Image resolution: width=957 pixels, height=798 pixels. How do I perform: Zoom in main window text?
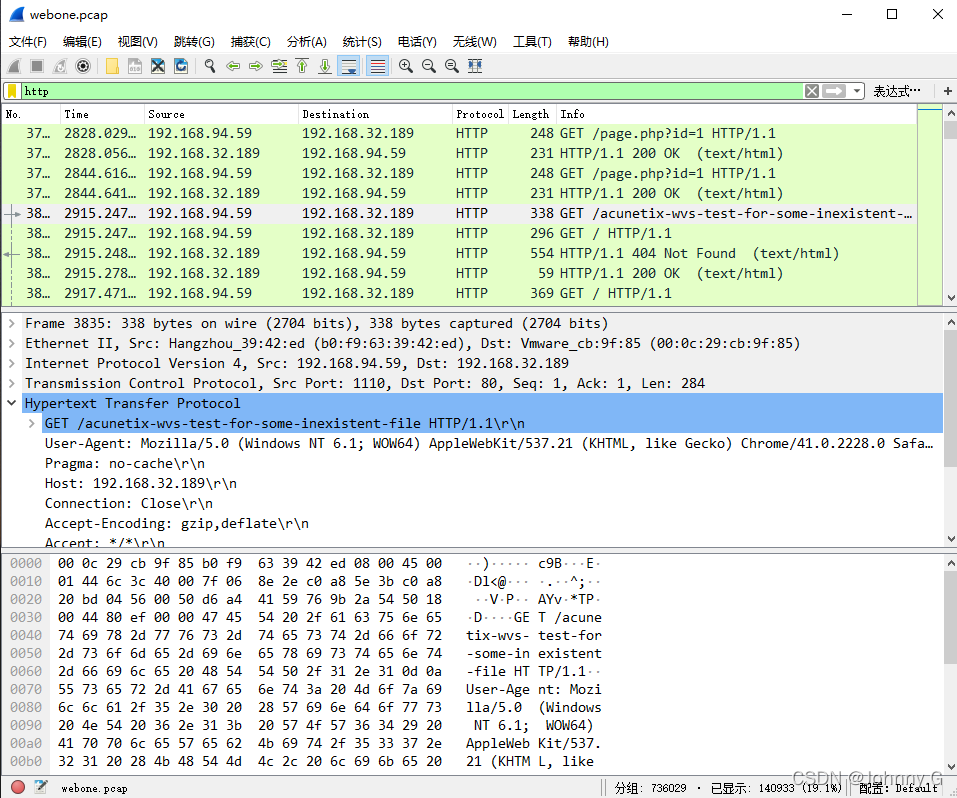coord(406,66)
